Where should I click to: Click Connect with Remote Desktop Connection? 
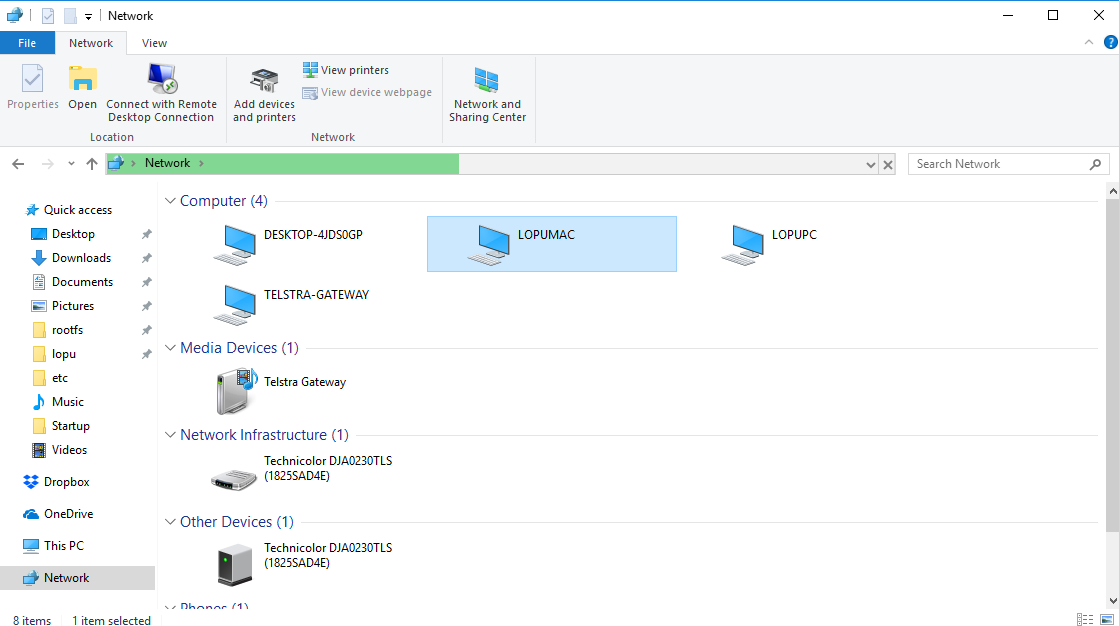161,90
